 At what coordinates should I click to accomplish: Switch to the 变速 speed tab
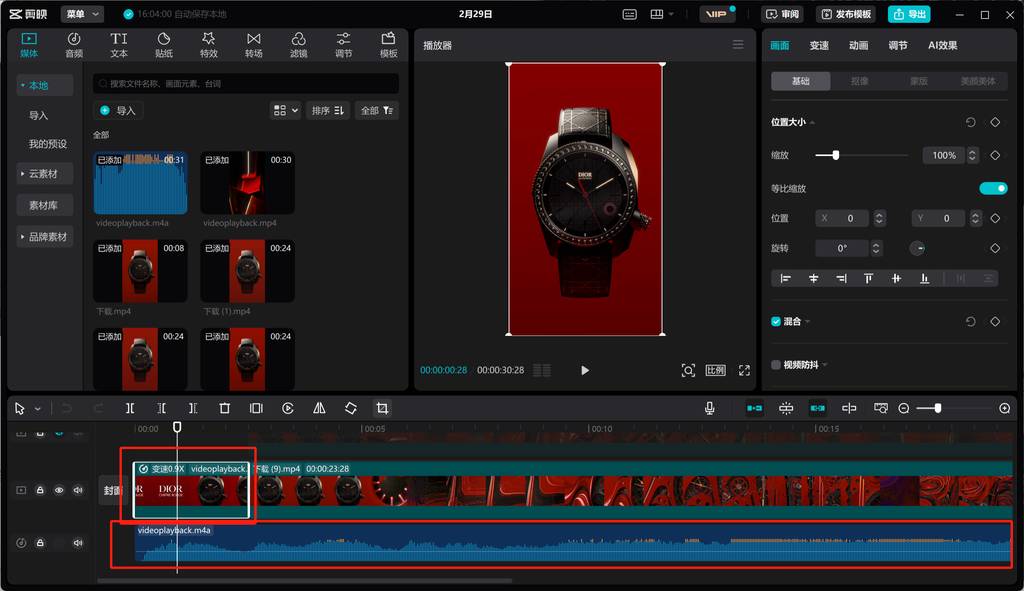819,45
